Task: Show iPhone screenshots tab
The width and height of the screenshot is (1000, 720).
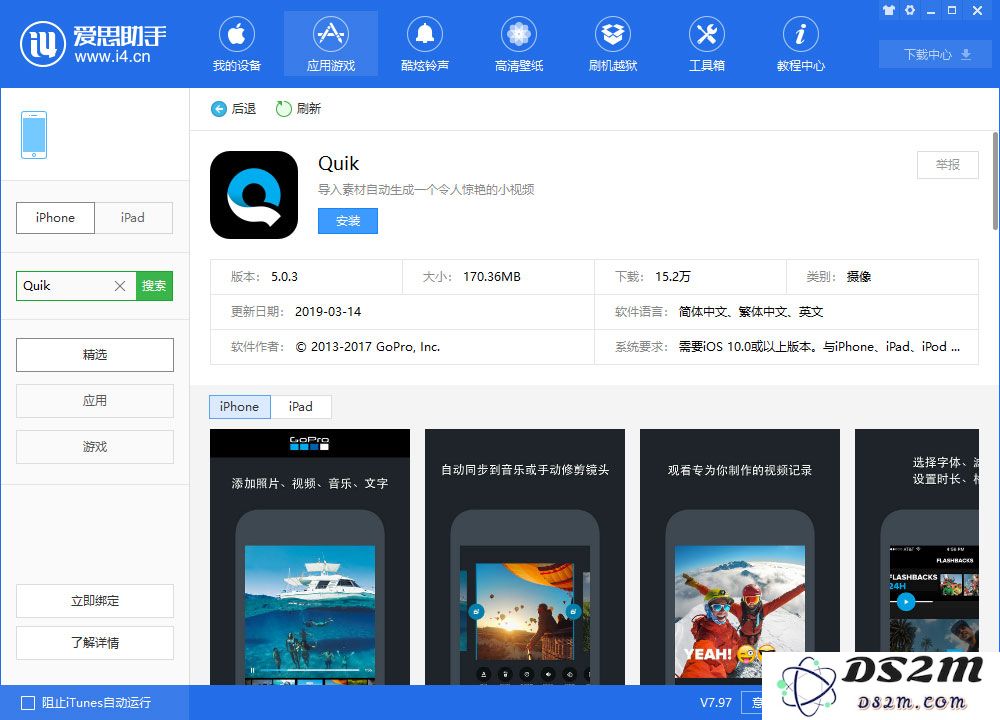Action: (x=240, y=407)
